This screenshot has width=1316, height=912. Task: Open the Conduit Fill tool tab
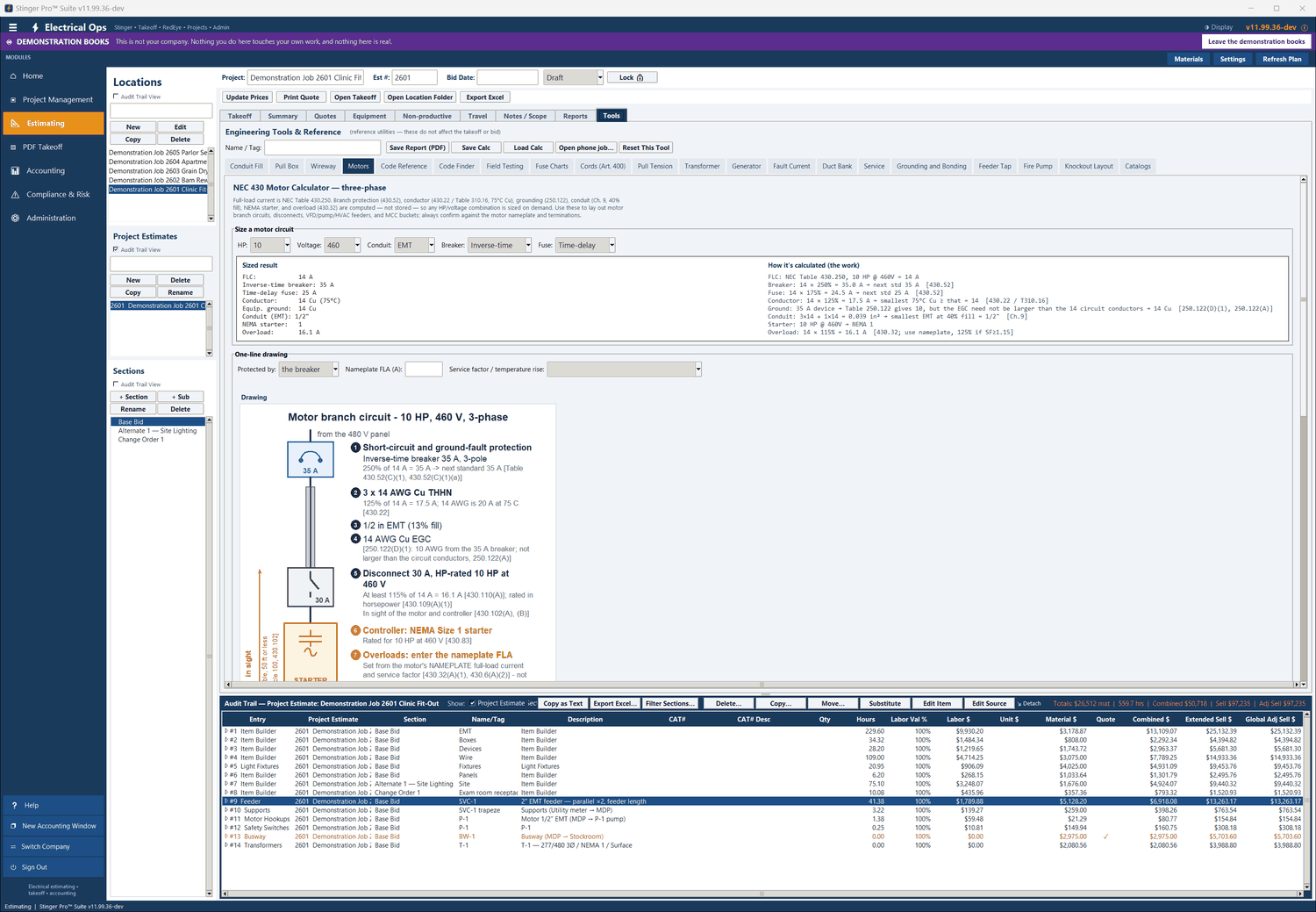247,166
